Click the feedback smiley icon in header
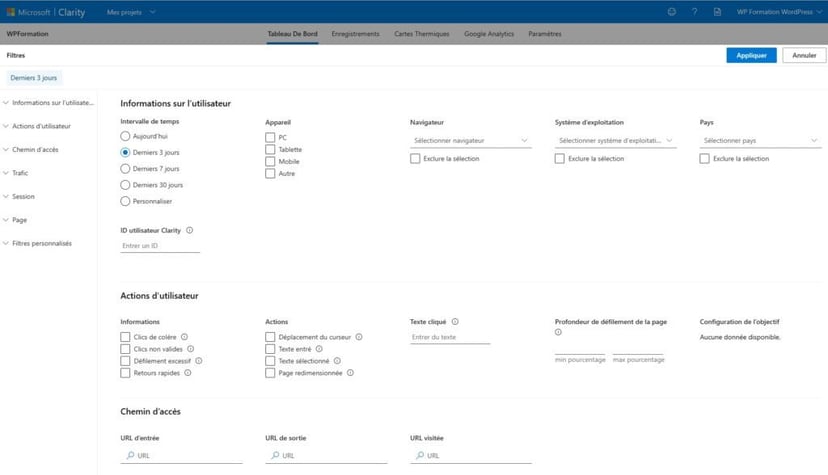 pos(671,12)
